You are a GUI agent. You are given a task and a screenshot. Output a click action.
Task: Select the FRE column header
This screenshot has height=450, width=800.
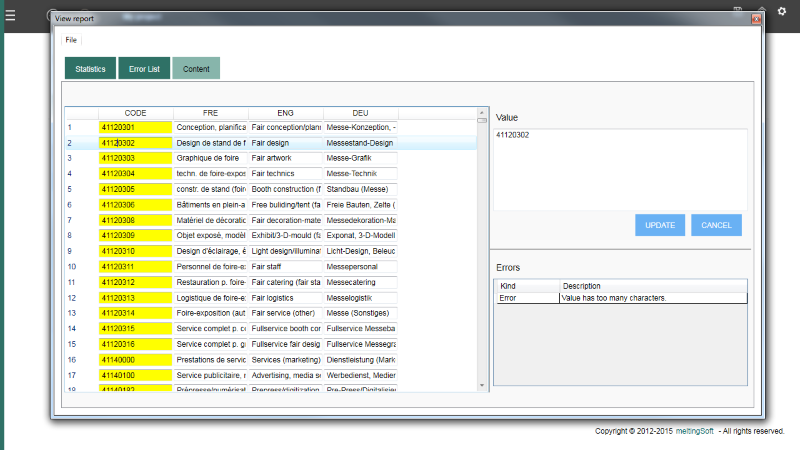[x=210, y=113]
